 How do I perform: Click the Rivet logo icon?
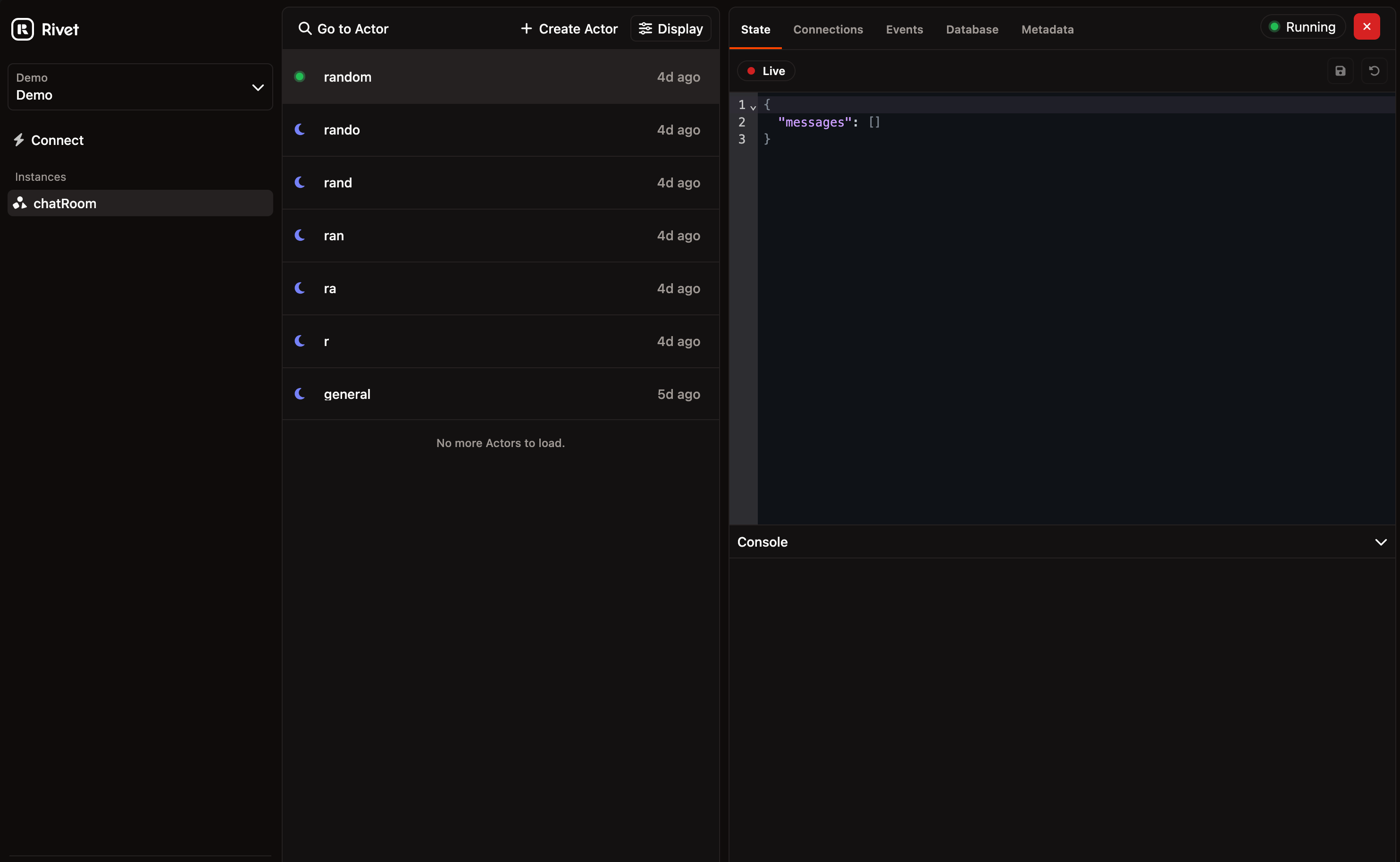click(23, 29)
